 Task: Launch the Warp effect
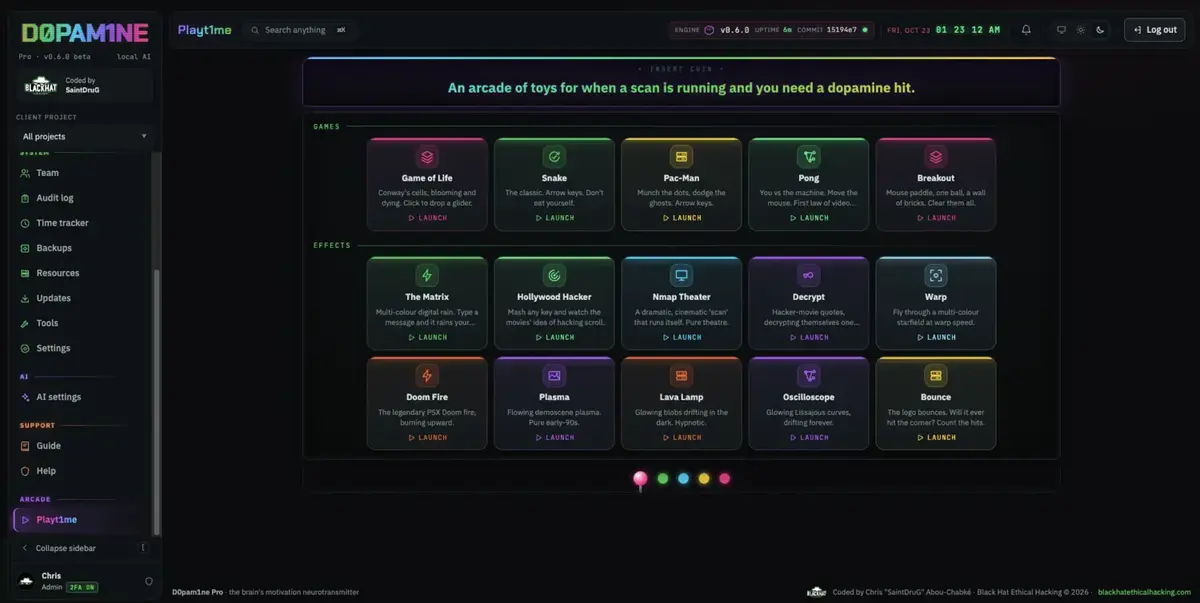[936, 337]
